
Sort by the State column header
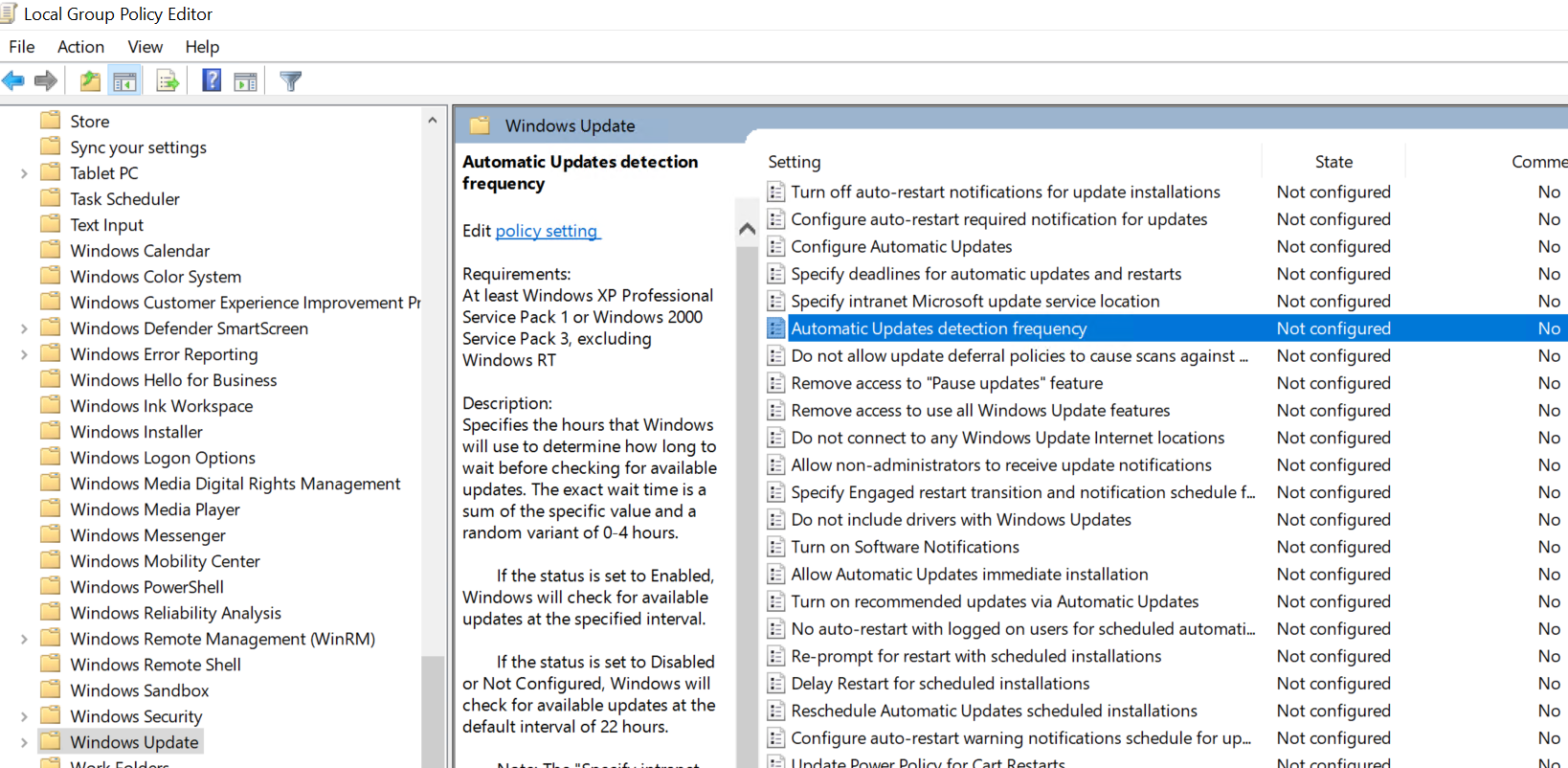(x=1333, y=162)
